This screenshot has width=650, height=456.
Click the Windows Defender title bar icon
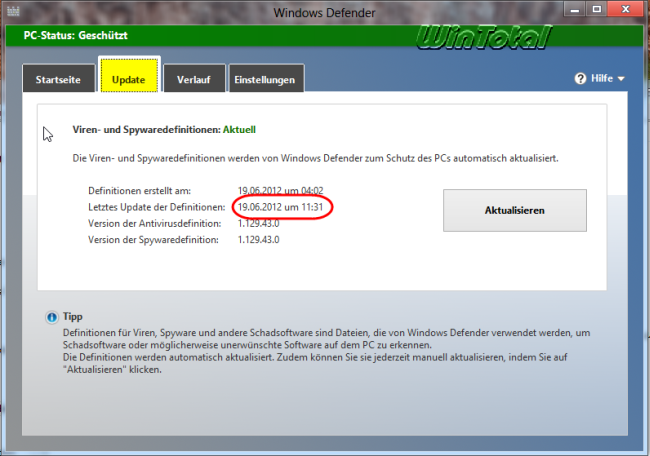click(13, 11)
